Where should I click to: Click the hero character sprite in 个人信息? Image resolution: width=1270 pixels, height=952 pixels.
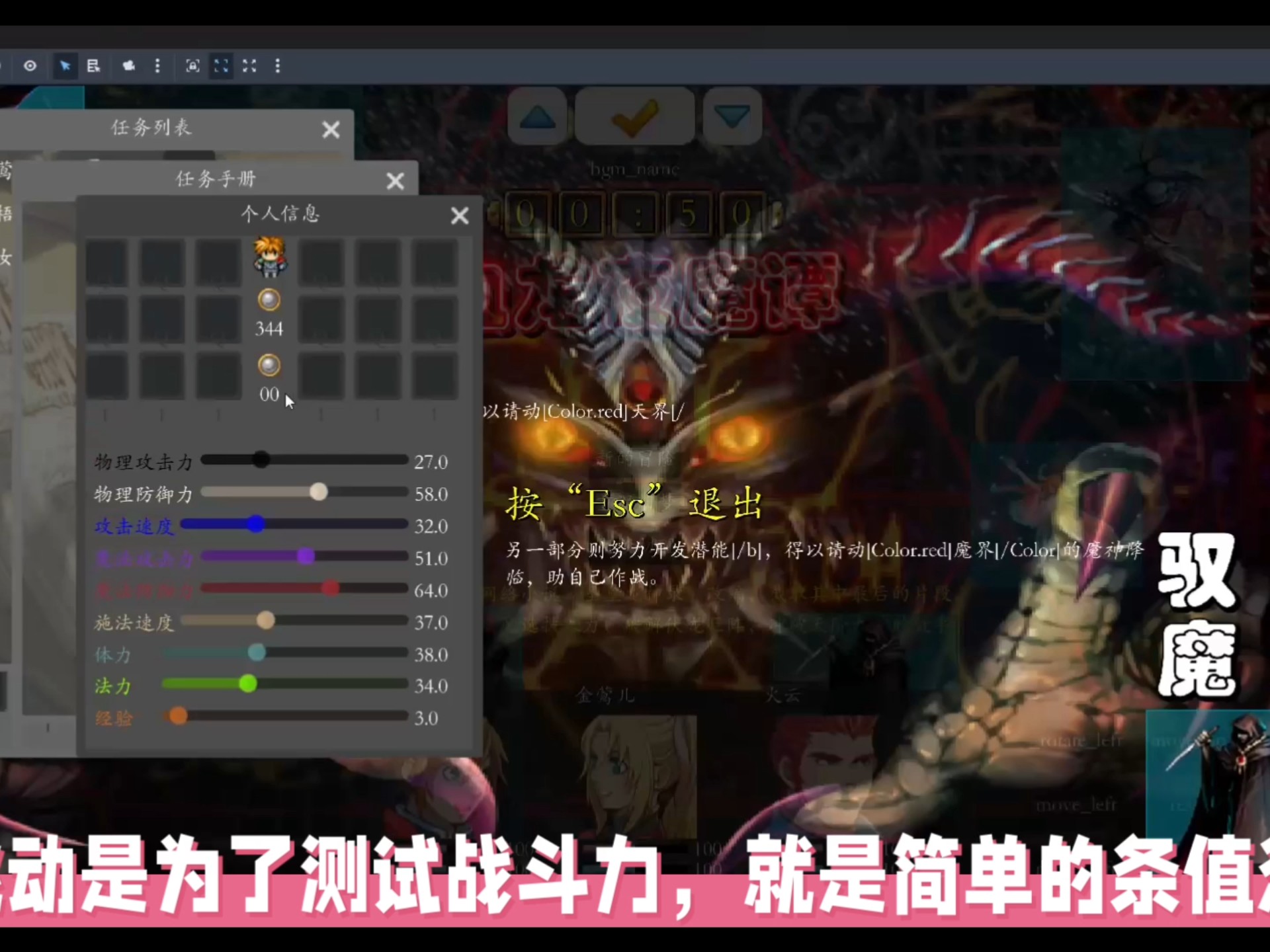(x=270, y=257)
